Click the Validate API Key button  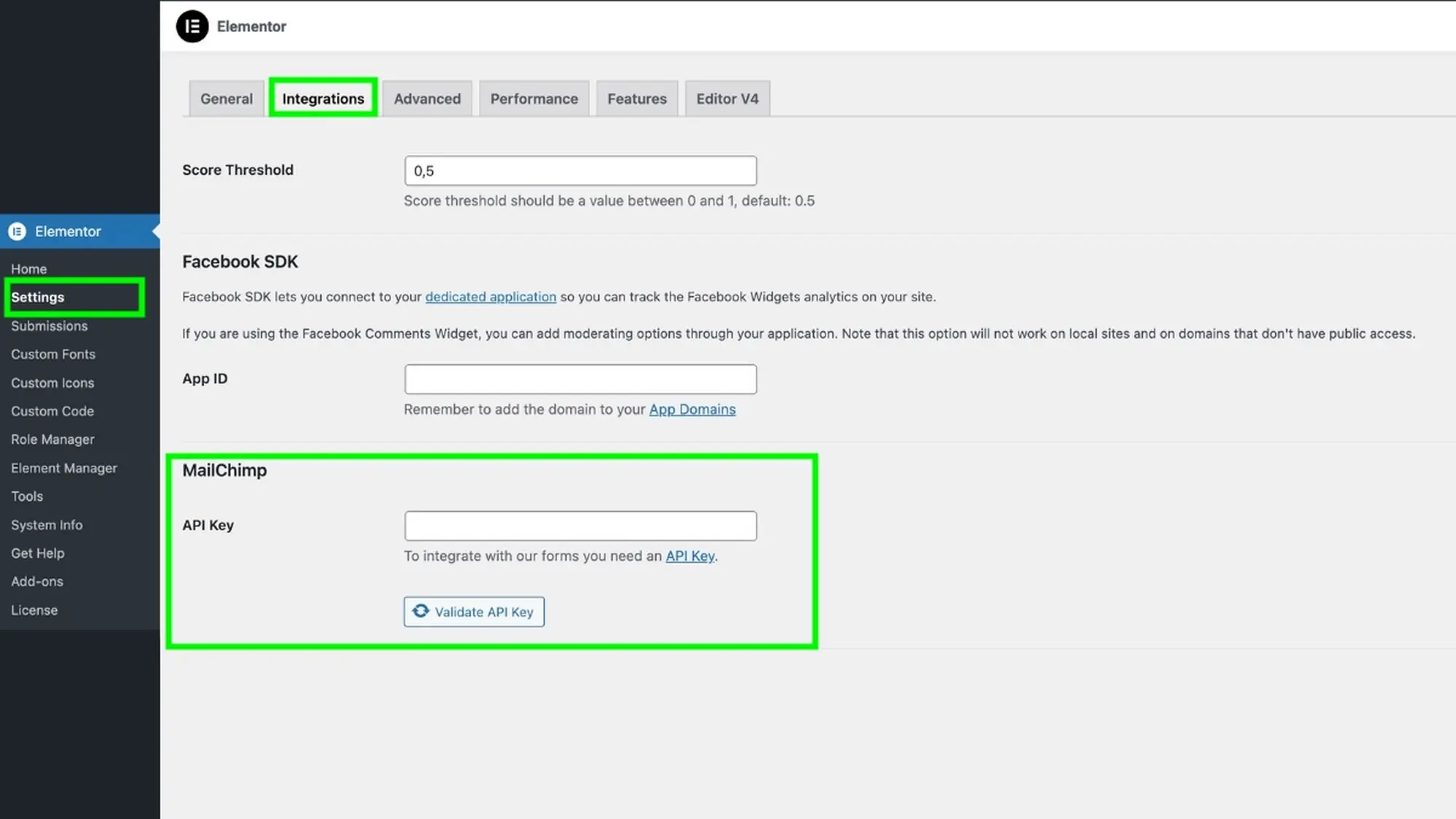[474, 612]
